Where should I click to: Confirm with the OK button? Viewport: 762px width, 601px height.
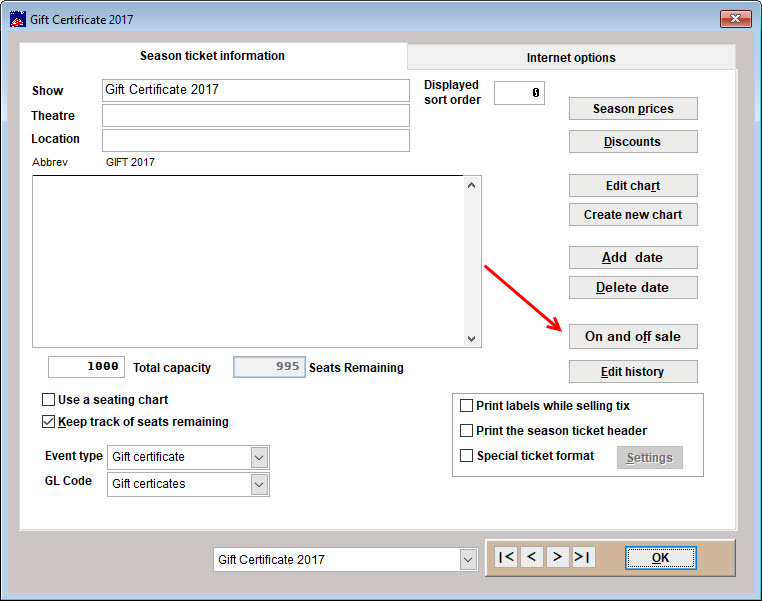[660, 558]
